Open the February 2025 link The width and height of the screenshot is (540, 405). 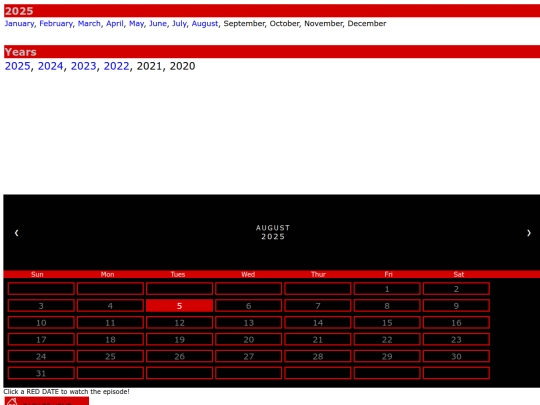click(56, 23)
